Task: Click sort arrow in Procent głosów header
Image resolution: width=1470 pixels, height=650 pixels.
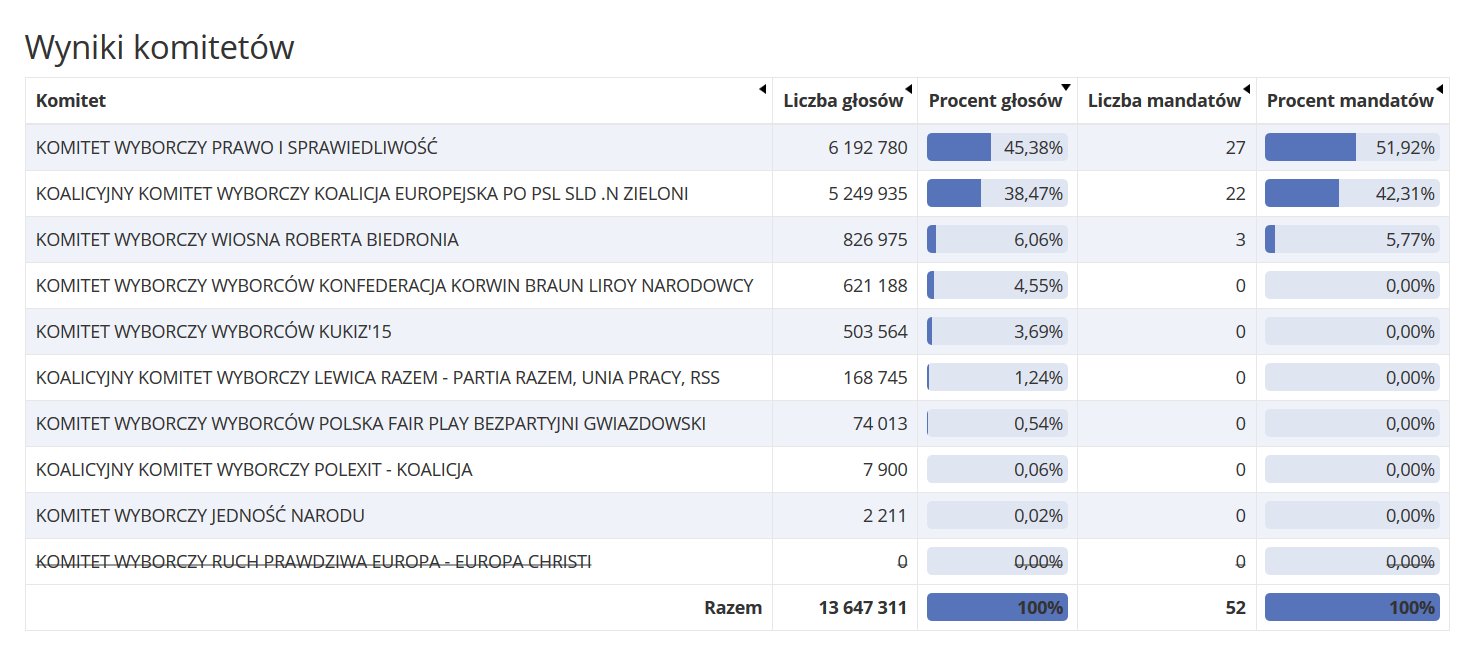Action: pyautogui.click(x=1067, y=88)
